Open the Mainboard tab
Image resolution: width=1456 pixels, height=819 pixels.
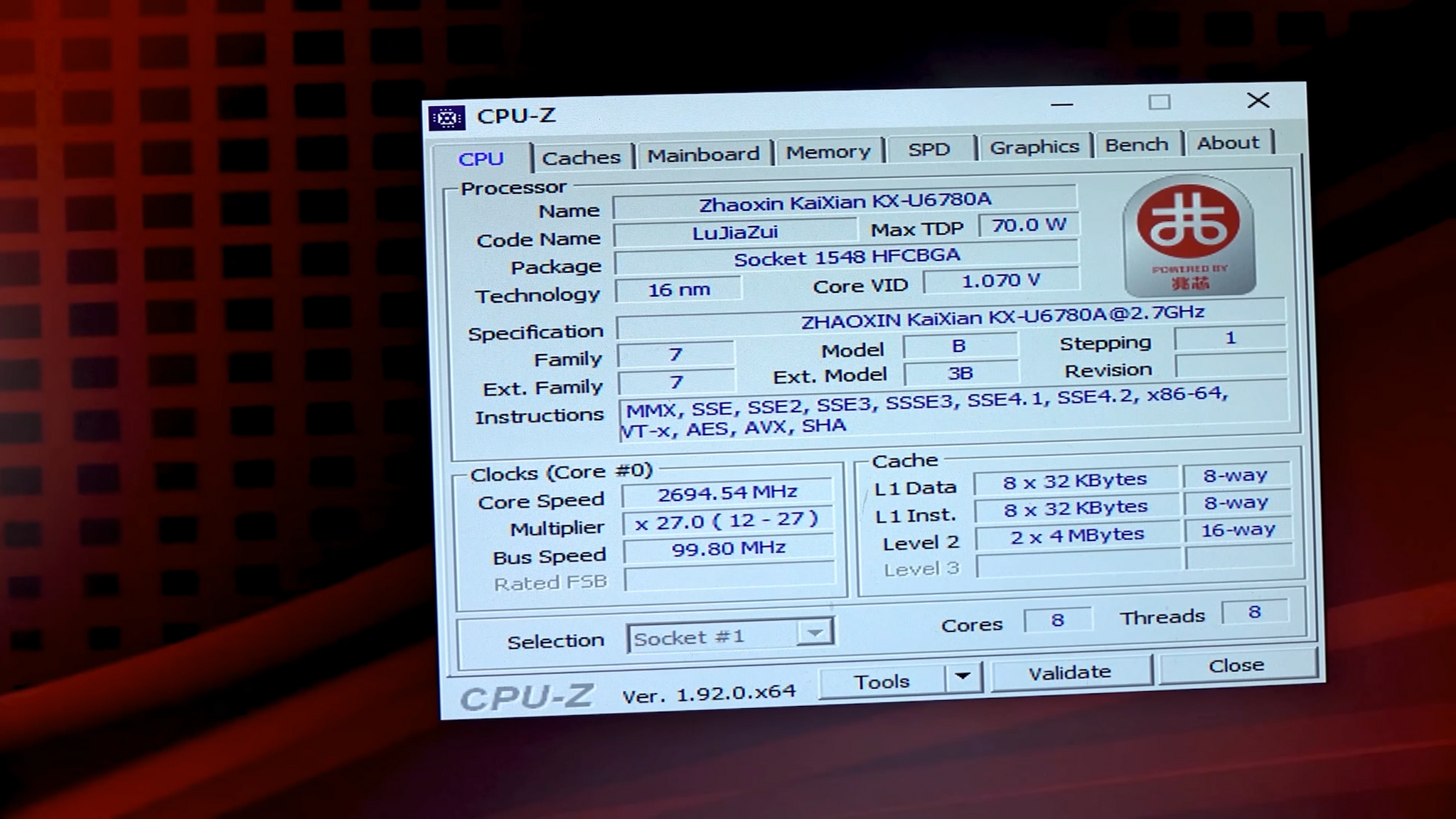pos(703,154)
